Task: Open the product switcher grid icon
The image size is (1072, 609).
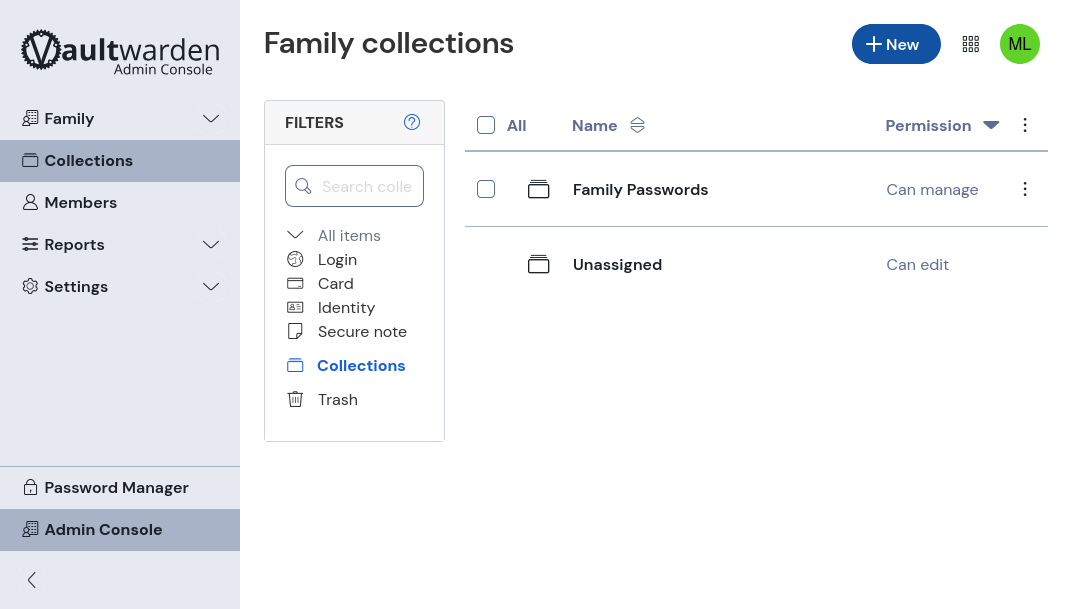Action: click(971, 44)
